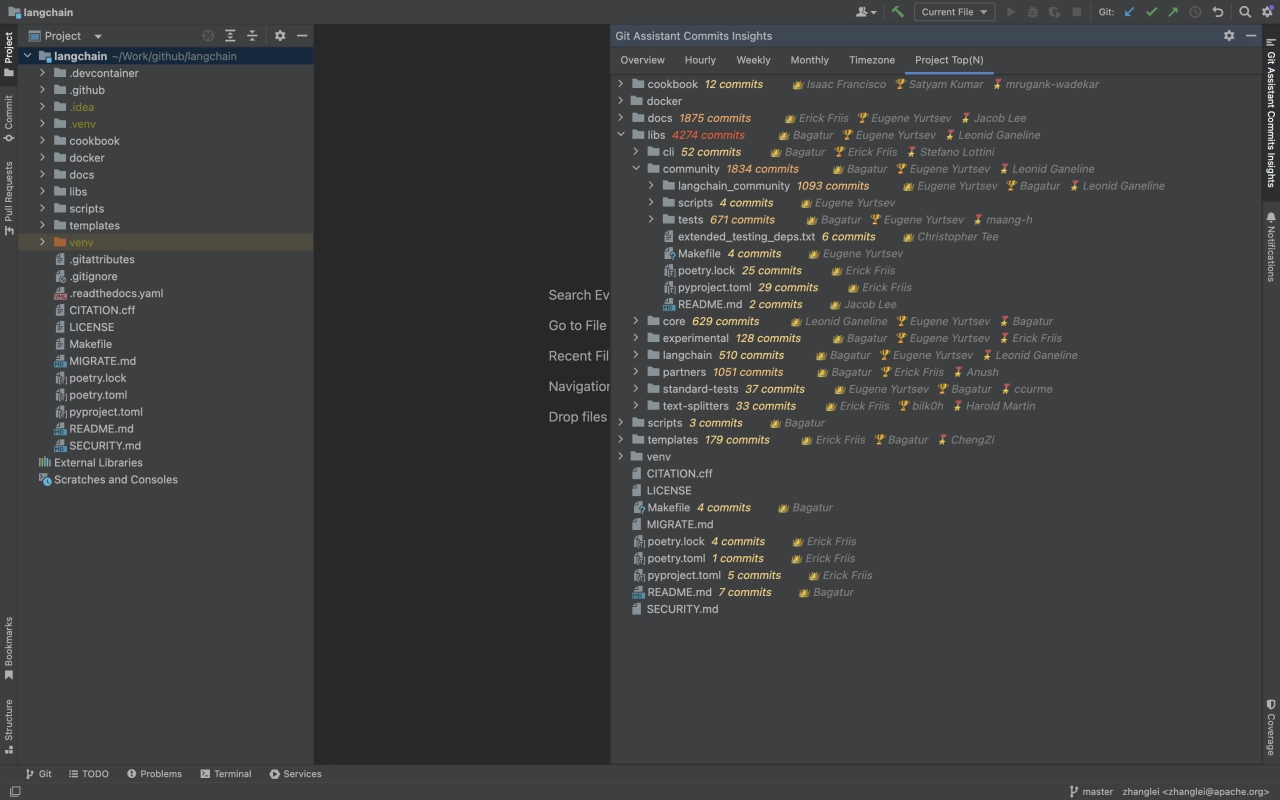Open the Terminal tool window
Screen dimensions: 1280x800
click(225, 774)
